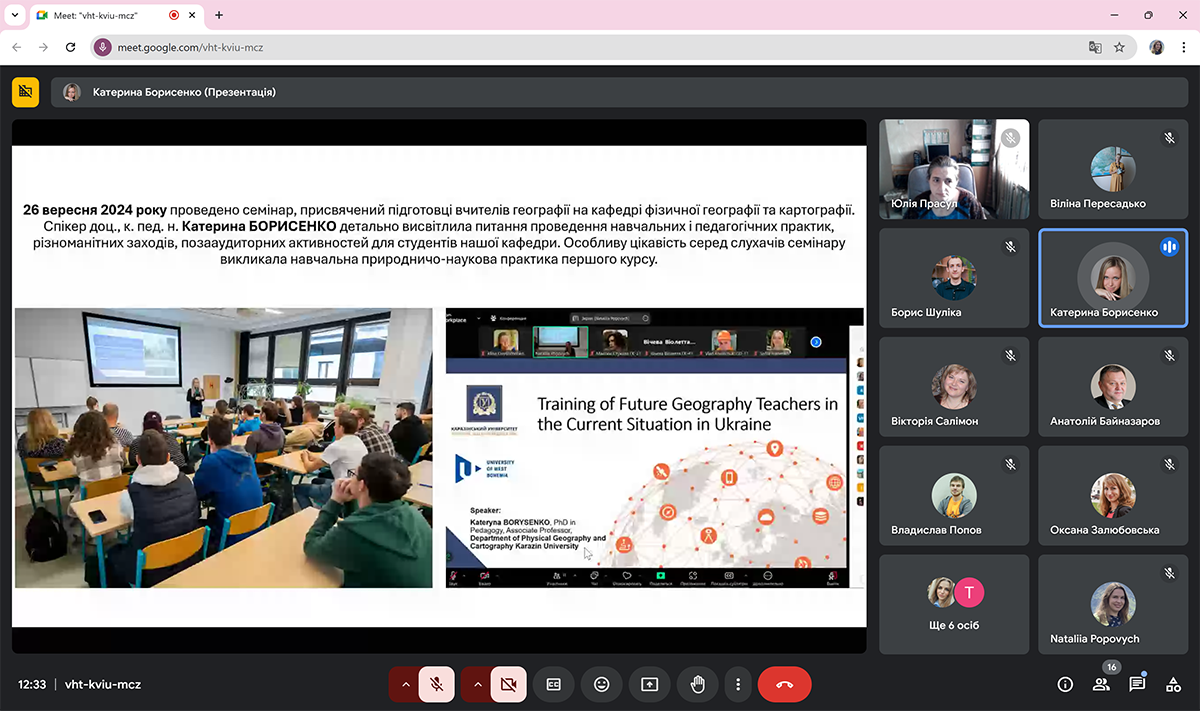Image resolution: width=1200 pixels, height=711 pixels.
Task: Show the participants list
Action: pos(1101,684)
